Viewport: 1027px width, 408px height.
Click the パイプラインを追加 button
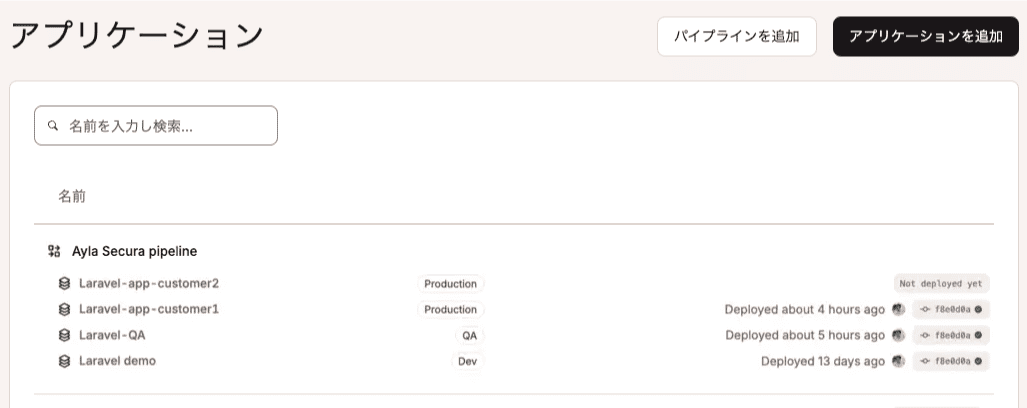pyautogui.click(x=737, y=37)
